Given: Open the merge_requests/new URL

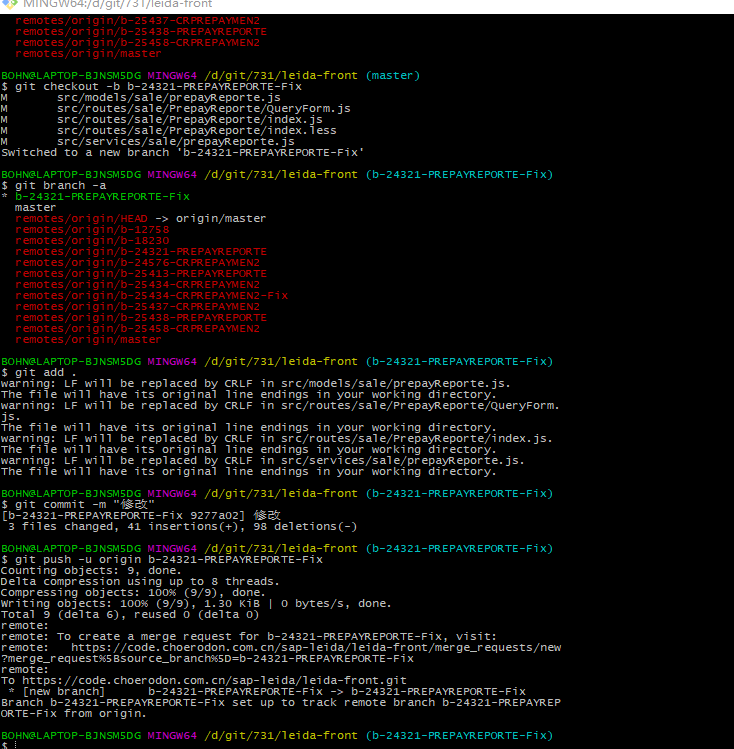Looking at the screenshot, I should [x=316, y=647].
